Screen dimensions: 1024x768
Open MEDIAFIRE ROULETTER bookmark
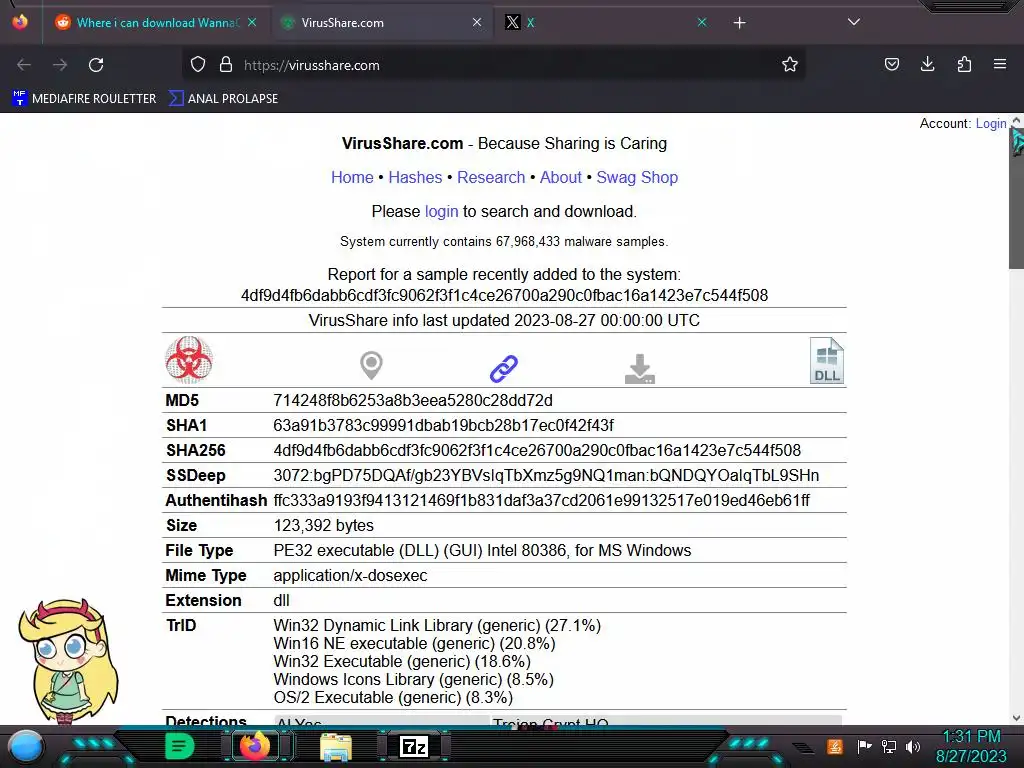[x=84, y=99]
